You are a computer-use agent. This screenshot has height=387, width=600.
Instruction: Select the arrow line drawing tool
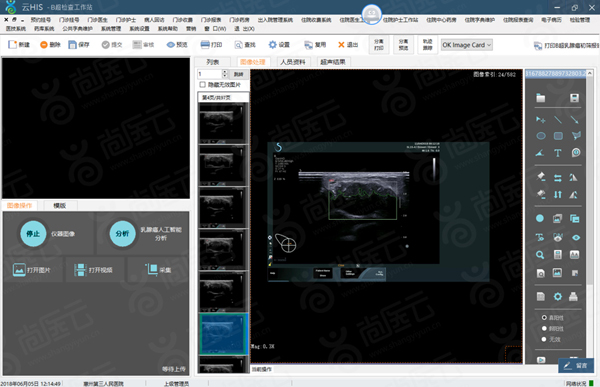574,120
